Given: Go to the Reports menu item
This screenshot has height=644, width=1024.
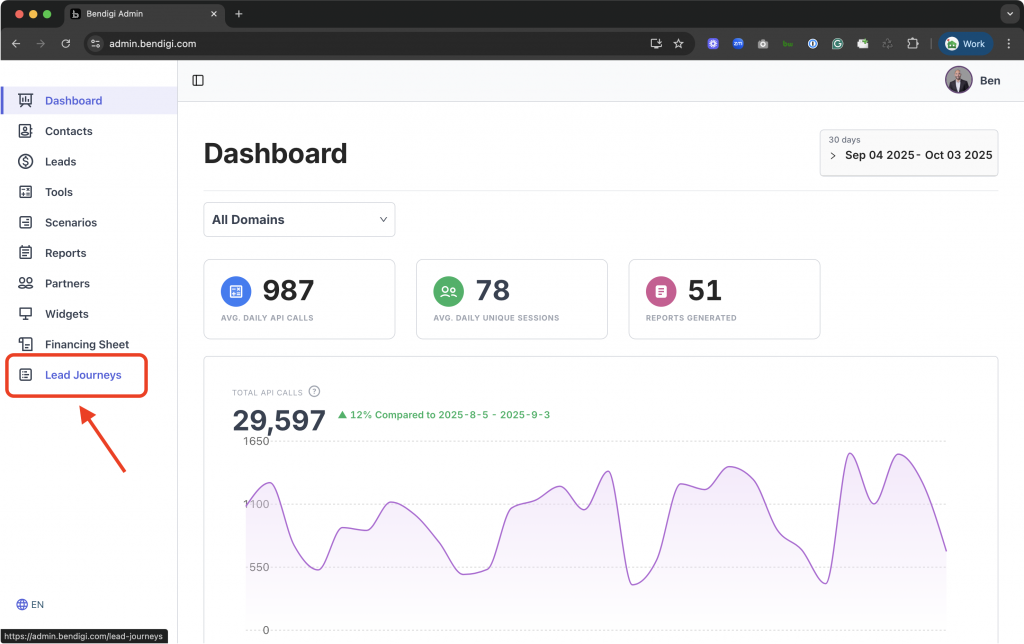Looking at the screenshot, I should point(65,253).
